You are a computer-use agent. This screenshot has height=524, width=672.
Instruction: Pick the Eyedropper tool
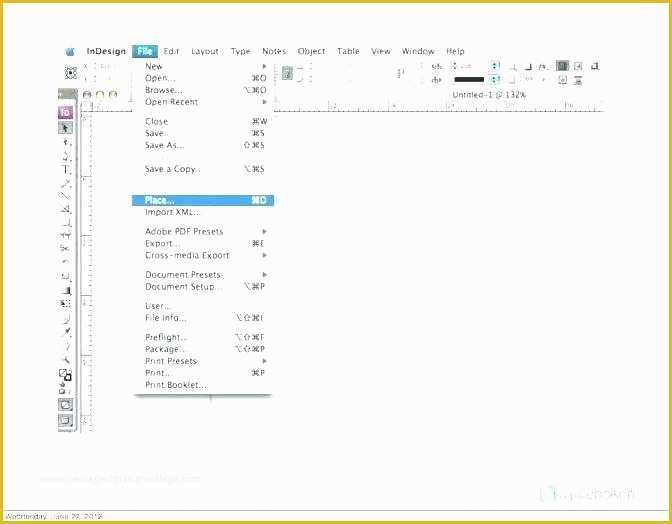point(66,332)
